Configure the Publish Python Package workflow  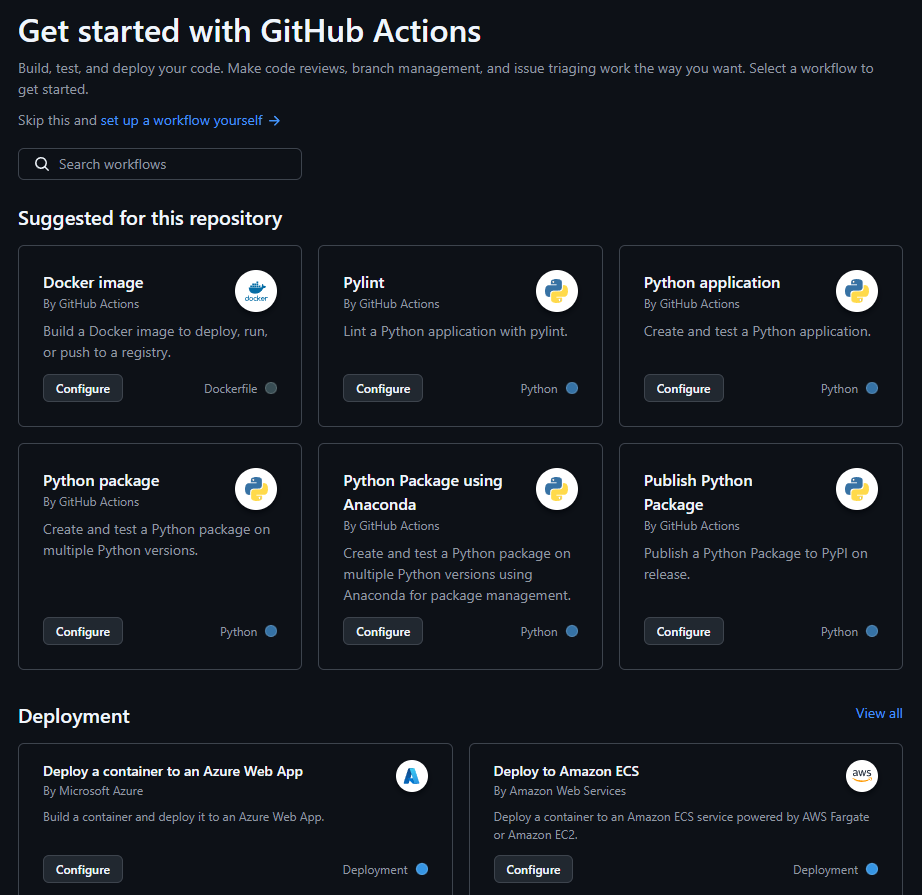tap(683, 631)
